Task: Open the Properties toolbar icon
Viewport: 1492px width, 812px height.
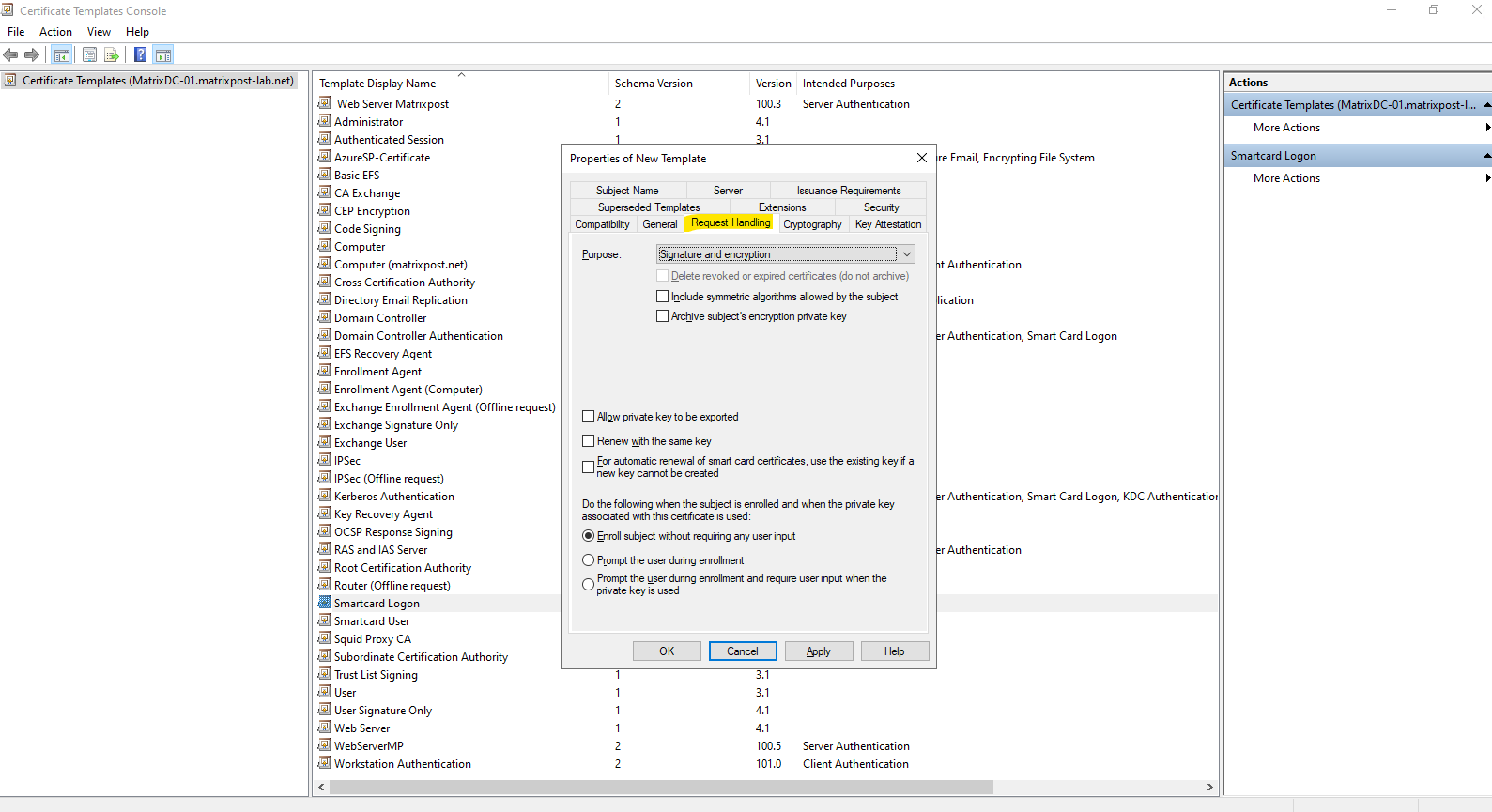Action: point(89,55)
